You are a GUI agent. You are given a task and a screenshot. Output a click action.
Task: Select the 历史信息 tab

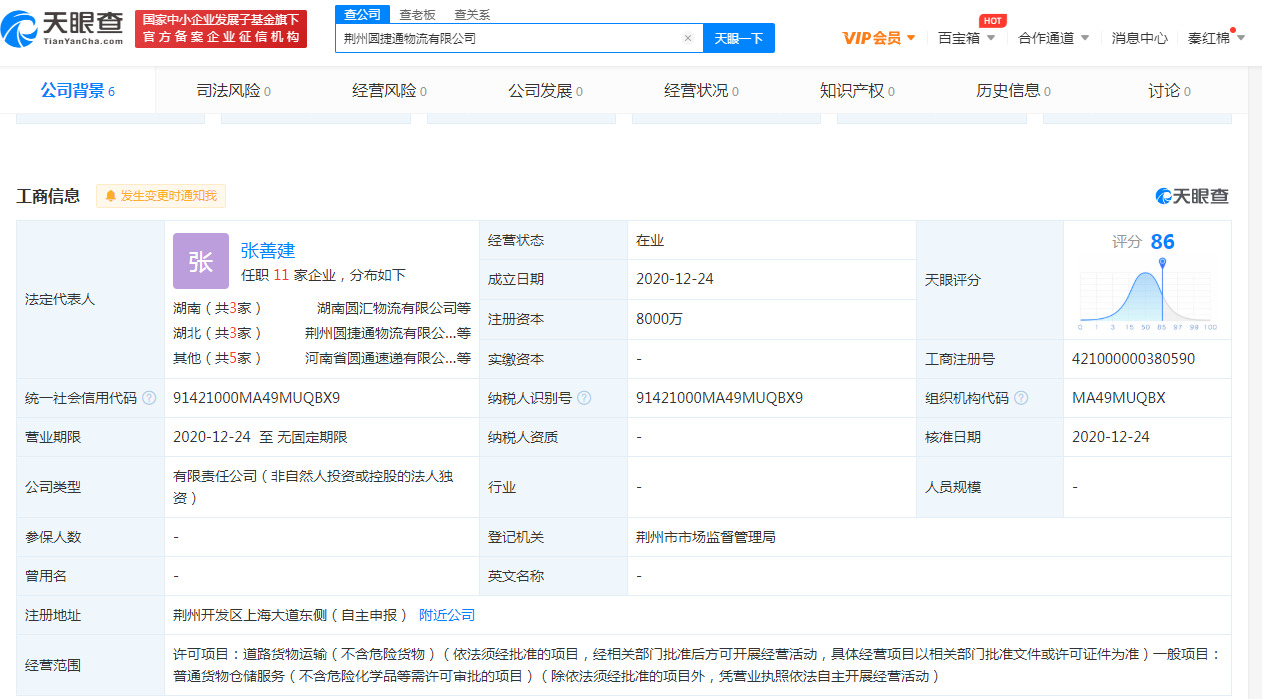[1013, 91]
